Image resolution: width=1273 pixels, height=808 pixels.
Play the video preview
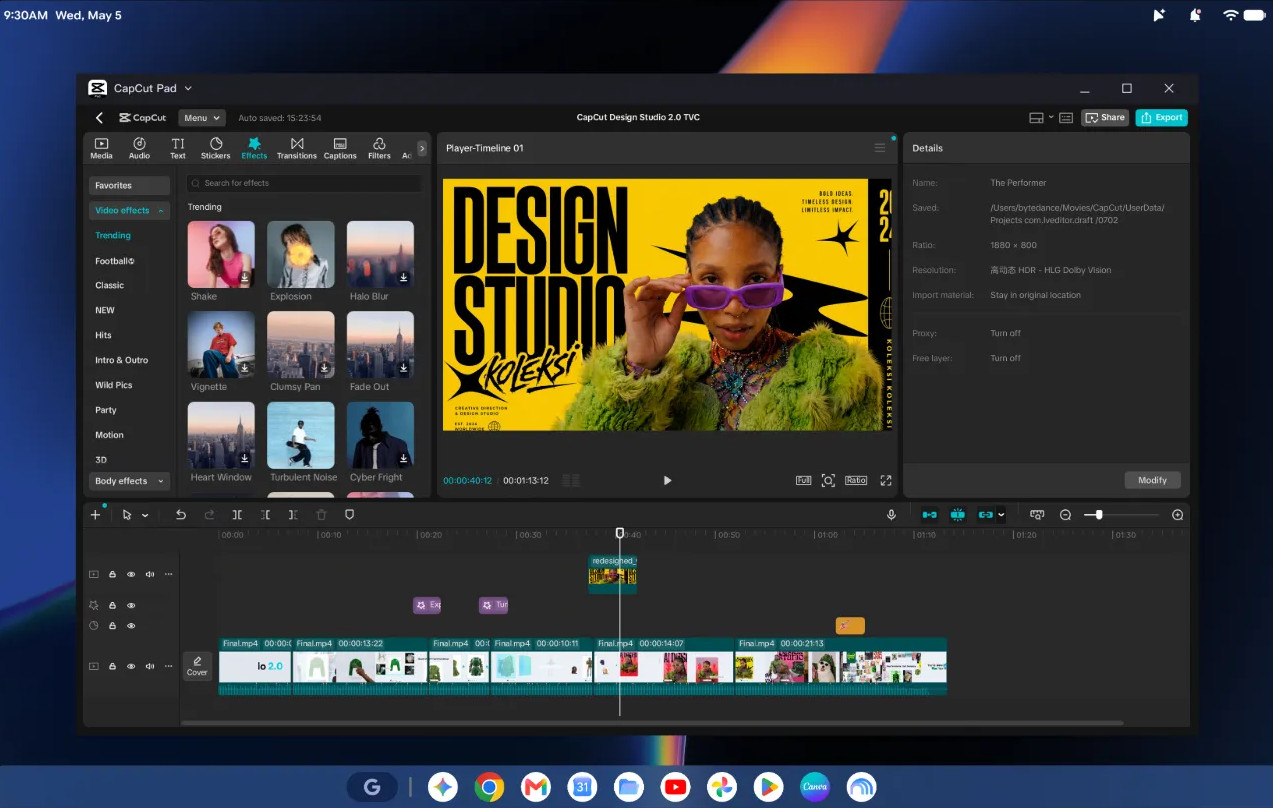(667, 480)
